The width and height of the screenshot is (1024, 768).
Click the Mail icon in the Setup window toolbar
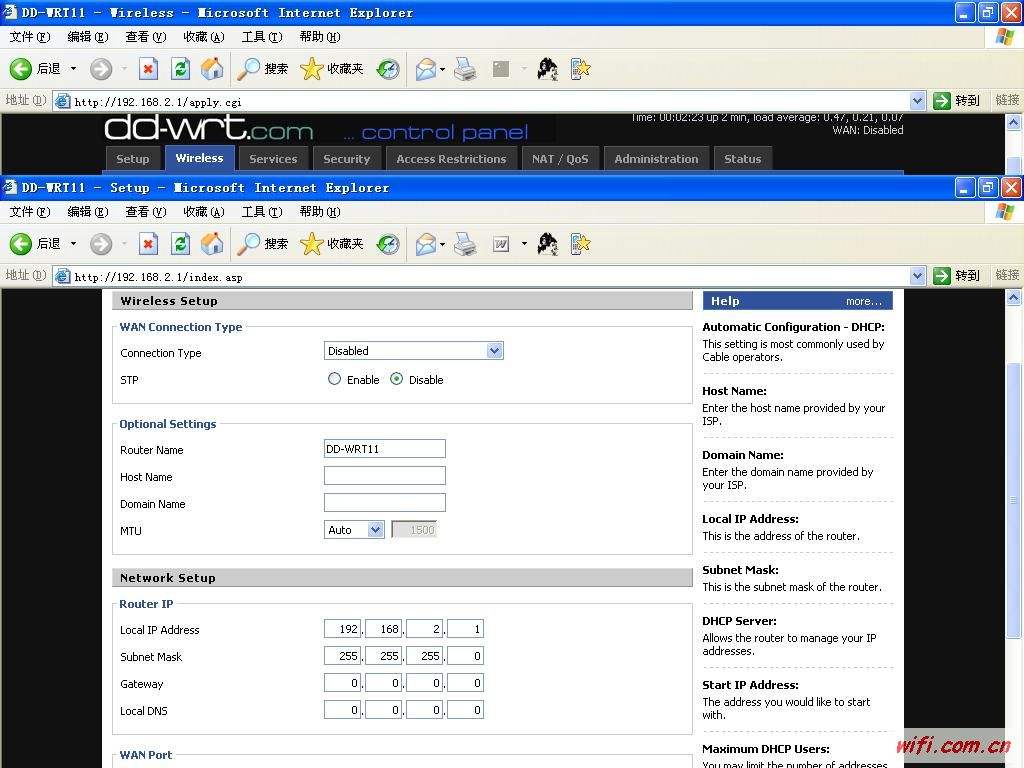[426, 244]
